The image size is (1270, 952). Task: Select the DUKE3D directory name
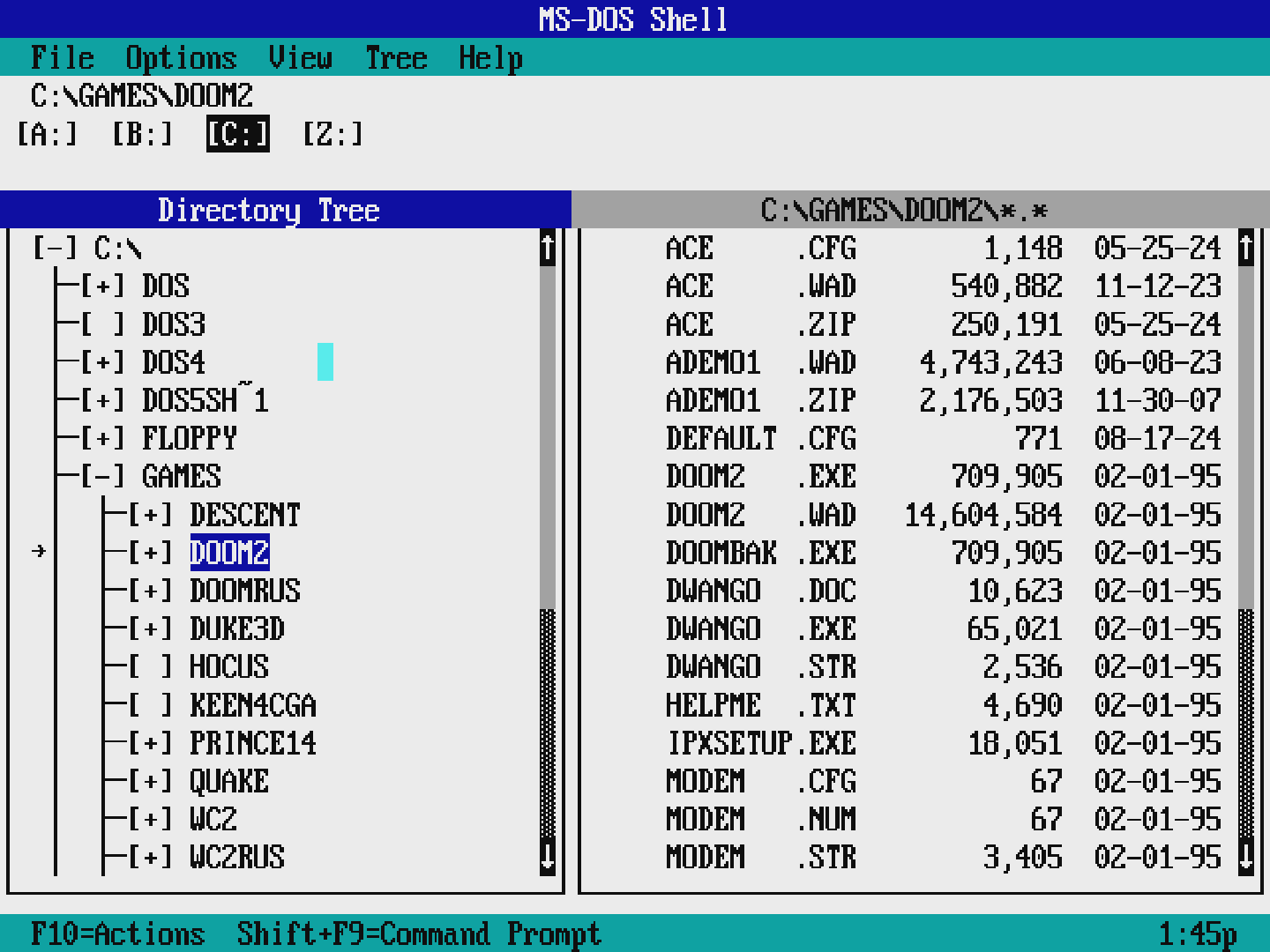[237, 629]
